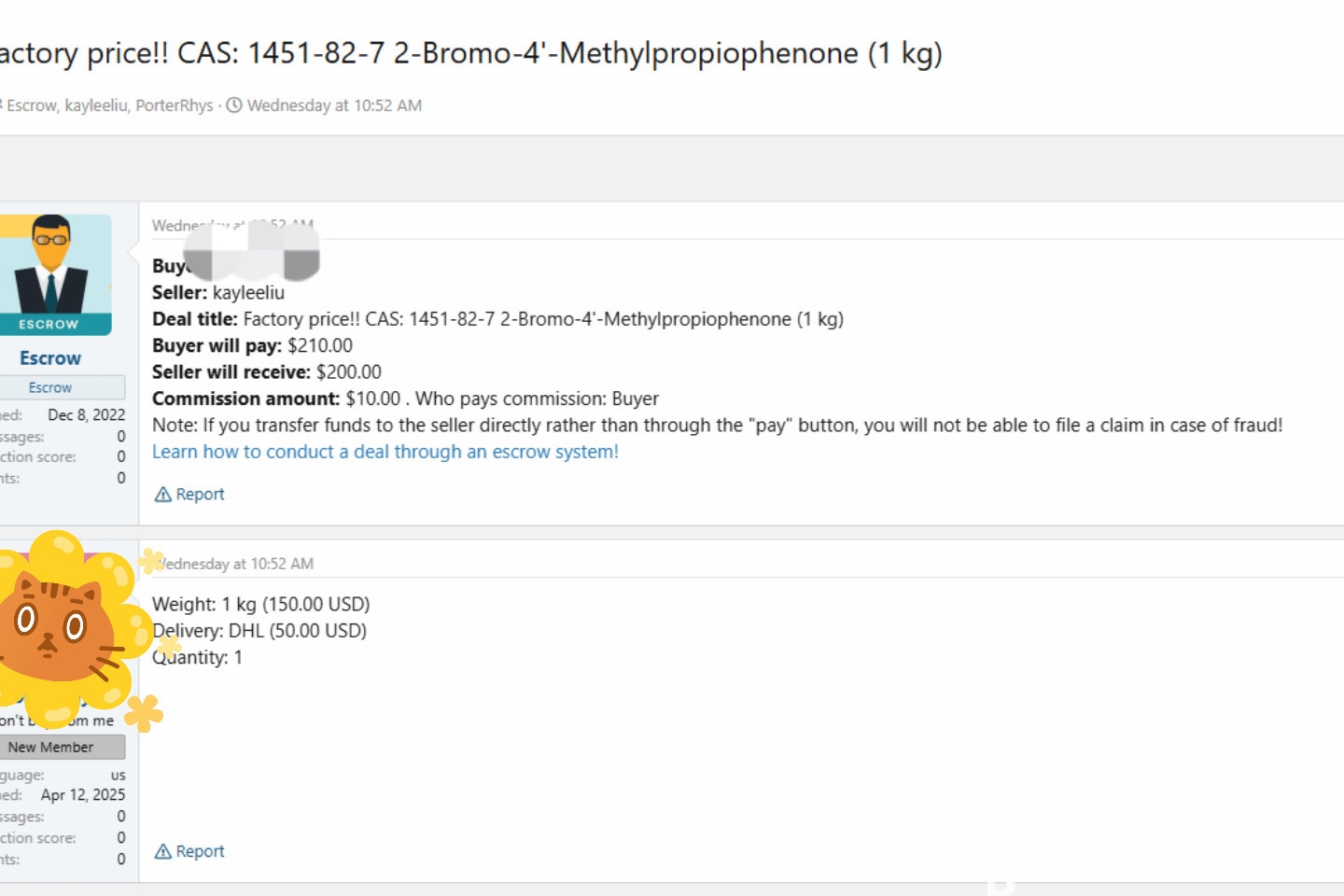
Task: Click the seller name kayleeliu in post
Action: [x=248, y=292]
